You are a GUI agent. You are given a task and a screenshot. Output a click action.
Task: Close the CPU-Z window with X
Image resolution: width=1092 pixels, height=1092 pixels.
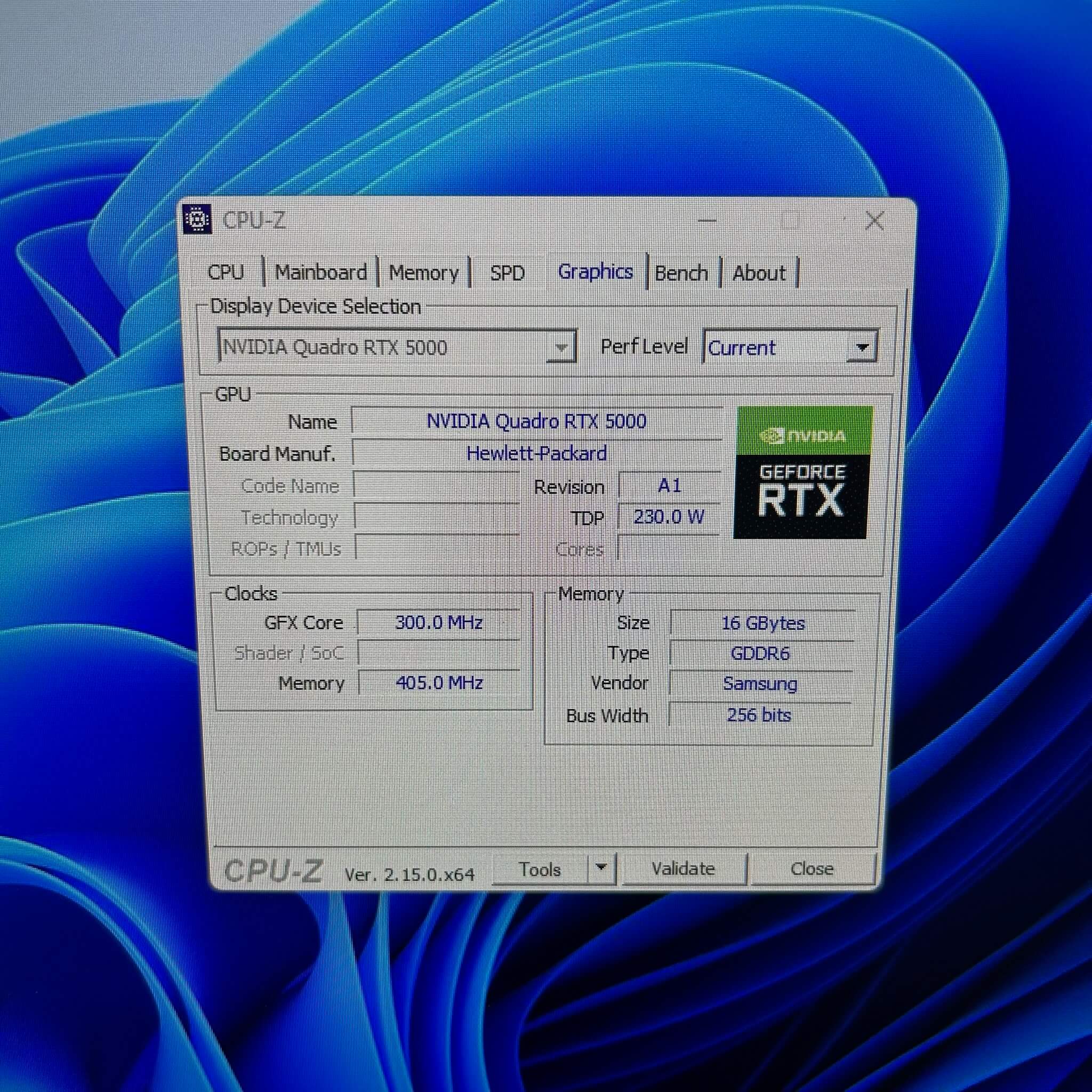click(875, 221)
